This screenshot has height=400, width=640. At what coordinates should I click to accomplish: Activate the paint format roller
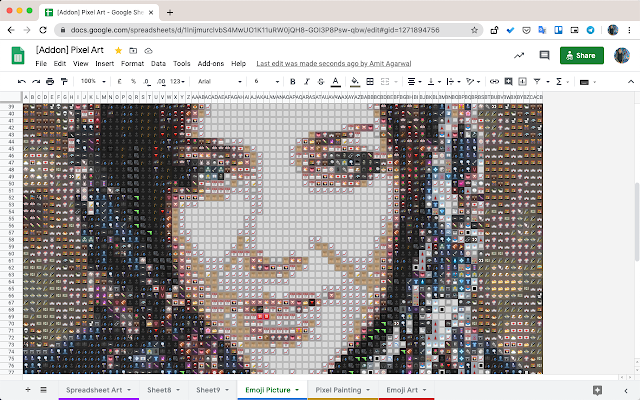pos(64,82)
